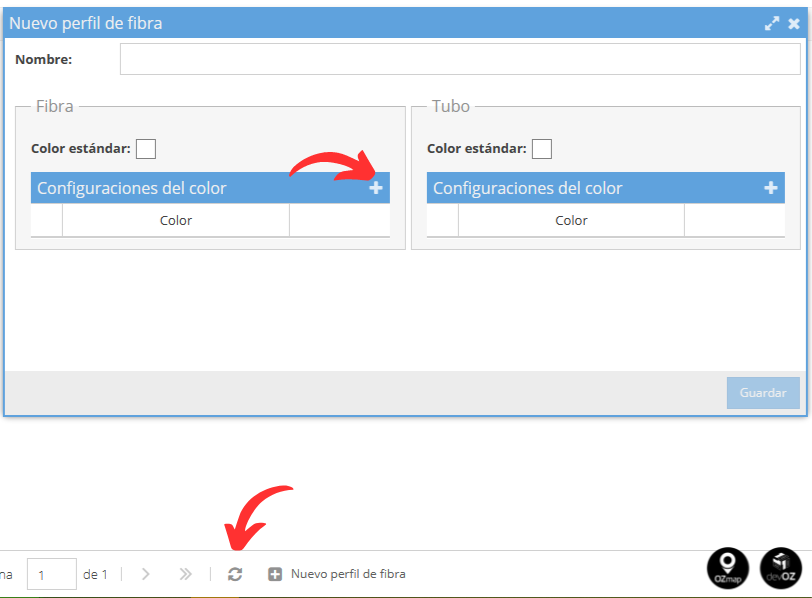Screen dimensions: 812x598
Task: Open the devOZ logo button
Action: point(781,568)
